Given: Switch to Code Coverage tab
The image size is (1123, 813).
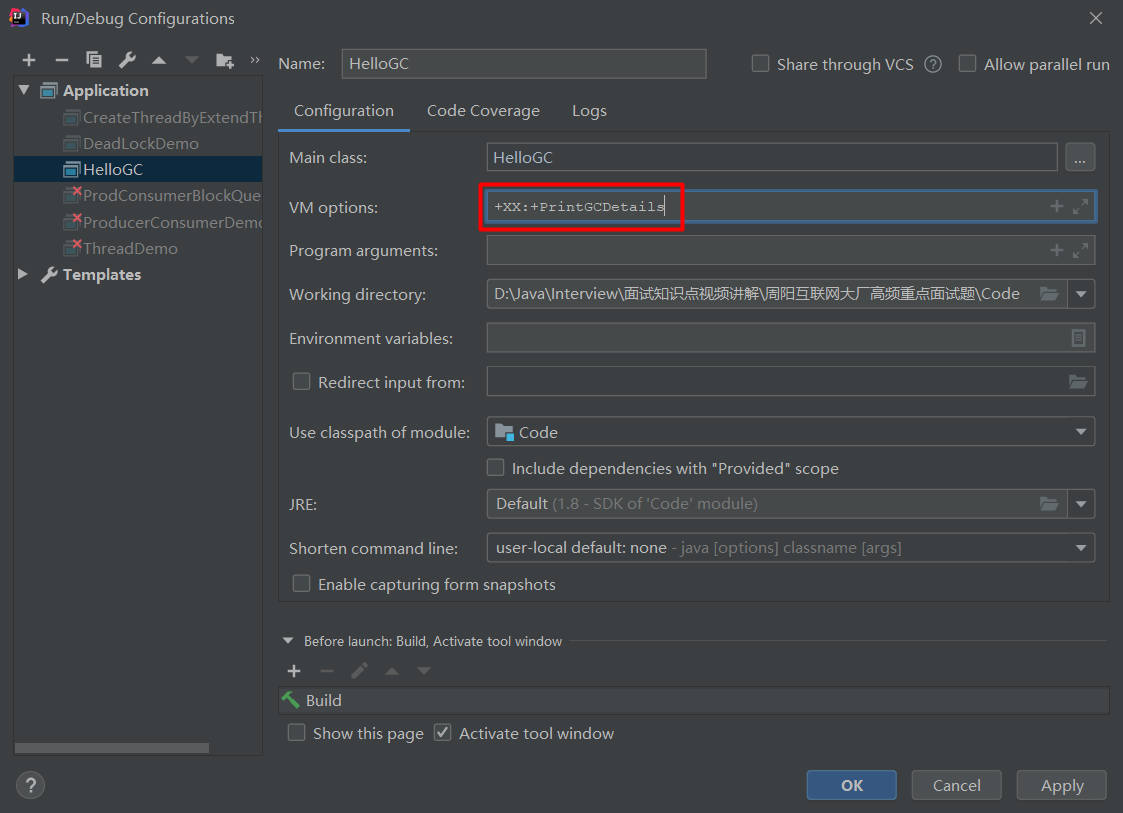Looking at the screenshot, I should pyautogui.click(x=483, y=111).
